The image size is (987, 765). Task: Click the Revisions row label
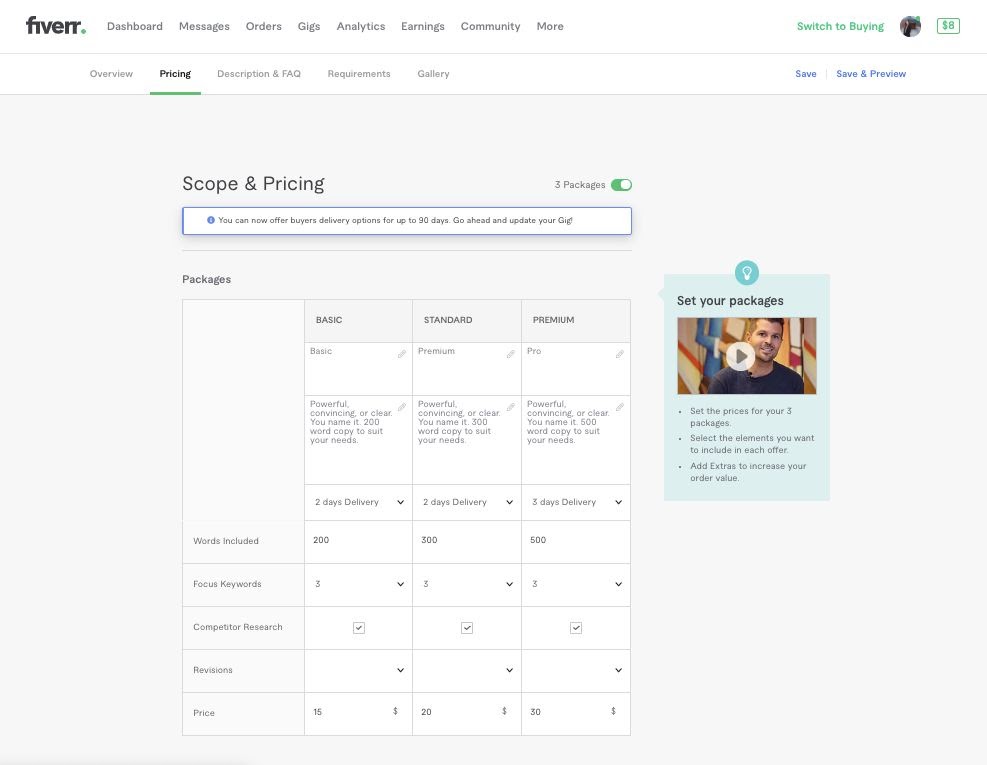point(213,670)
